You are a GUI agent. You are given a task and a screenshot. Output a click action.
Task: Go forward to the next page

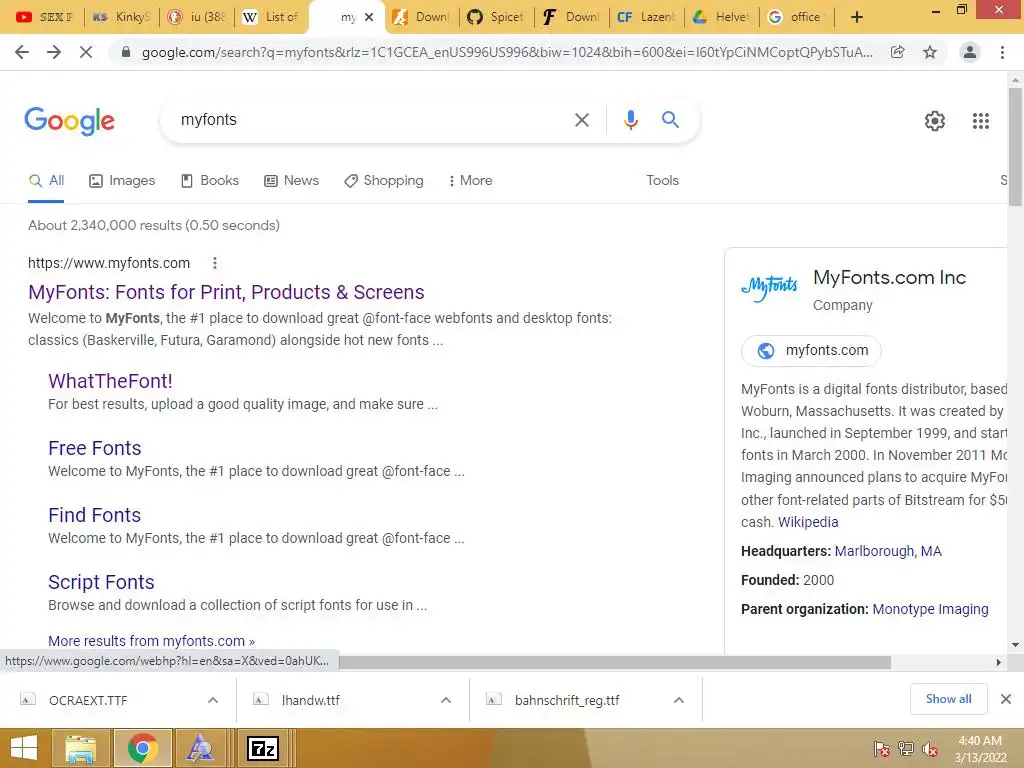click(x=54, y=52)
